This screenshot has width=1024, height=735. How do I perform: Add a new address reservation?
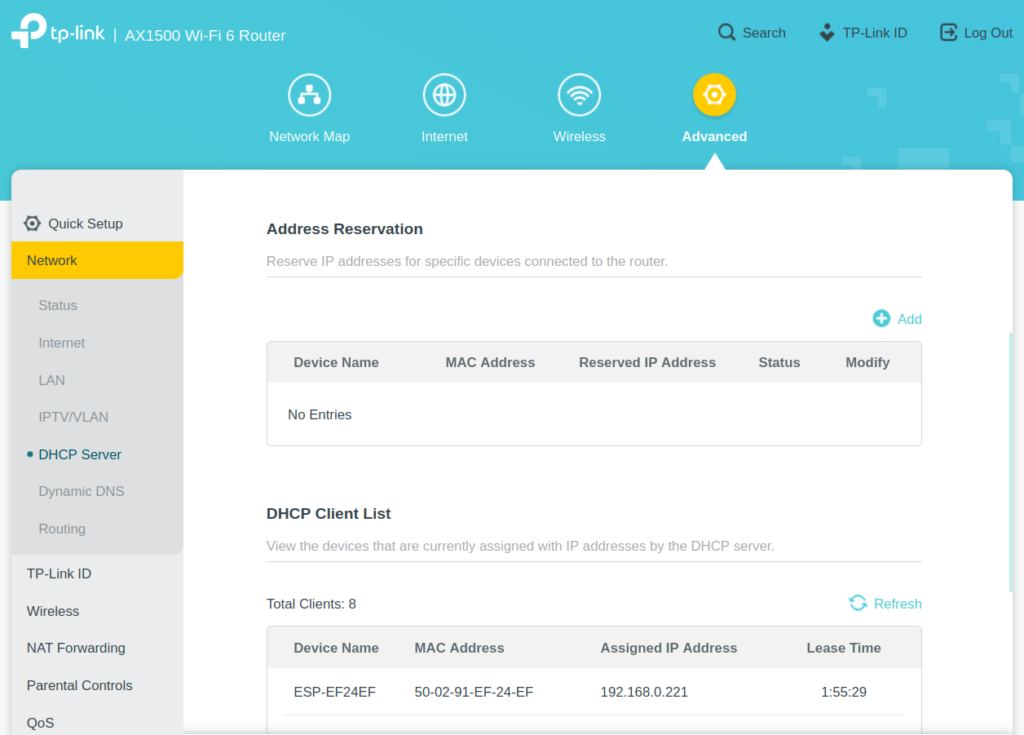coord(897,319)
